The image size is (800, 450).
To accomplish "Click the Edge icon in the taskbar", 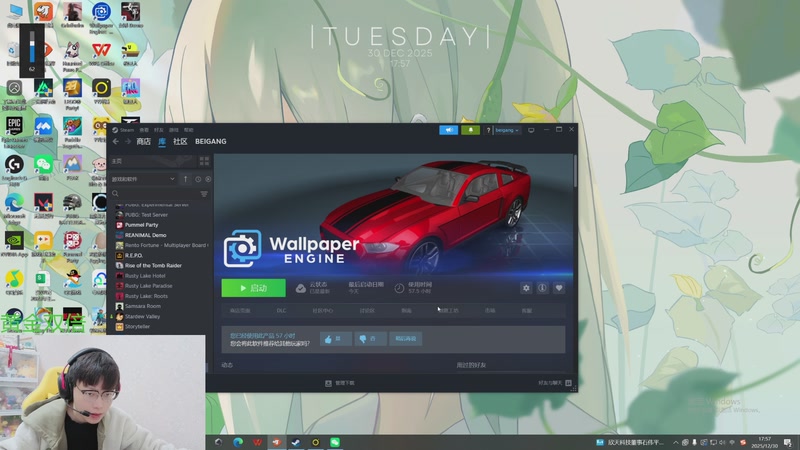I will [238, 442].
